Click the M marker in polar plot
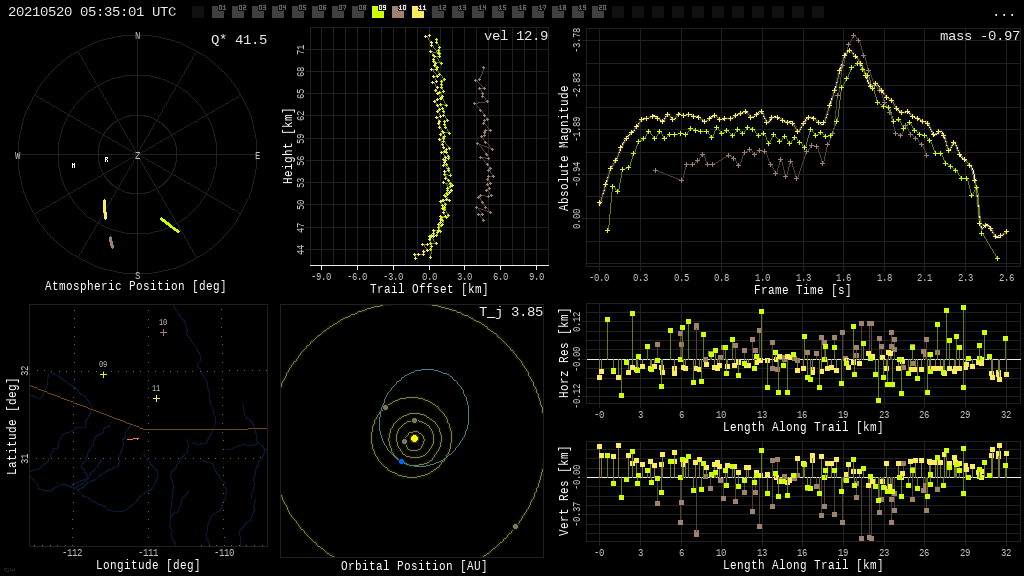Image resolution: width=1024 pixels, height=576 pixels. pyautogui.click(x=73, y=166)
